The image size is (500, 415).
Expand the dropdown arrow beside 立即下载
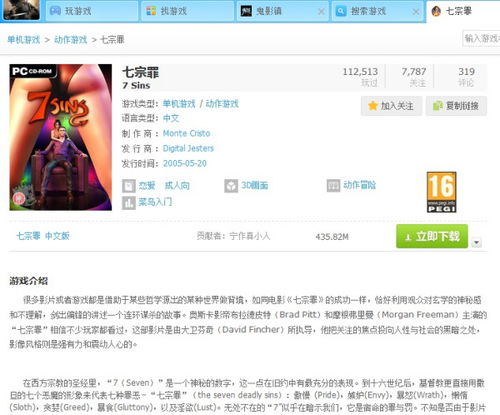click(477, 242)
